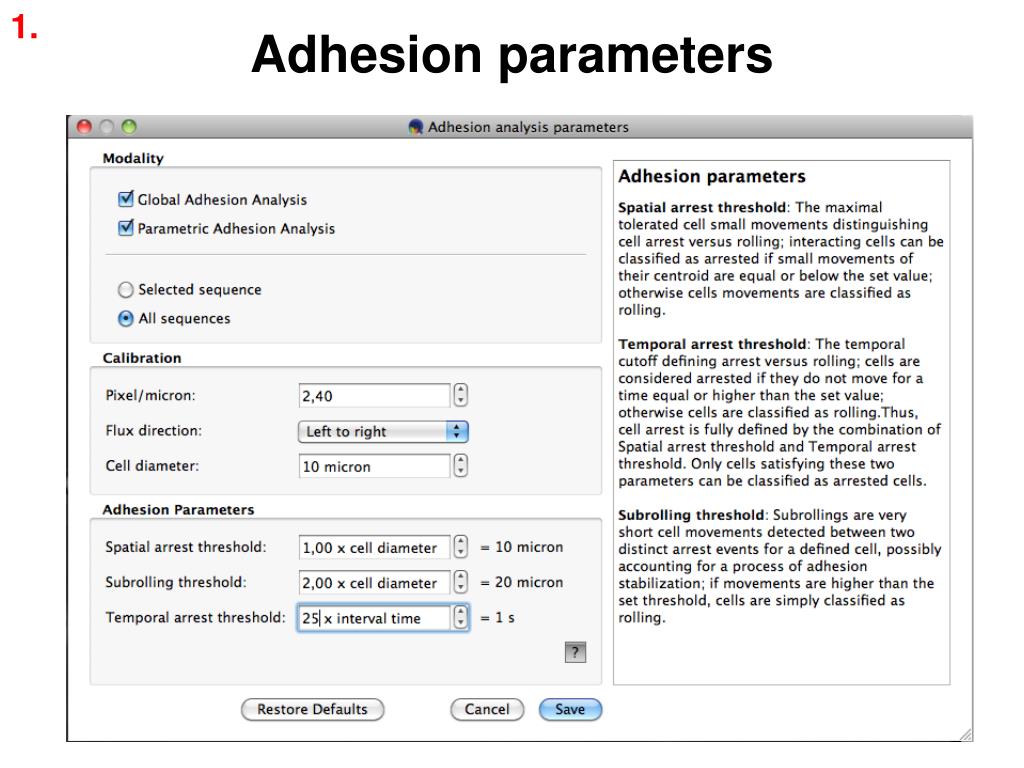Select the Selected sequence radio button
This screenshot has width=1024, height=768.
coord(125,289)
